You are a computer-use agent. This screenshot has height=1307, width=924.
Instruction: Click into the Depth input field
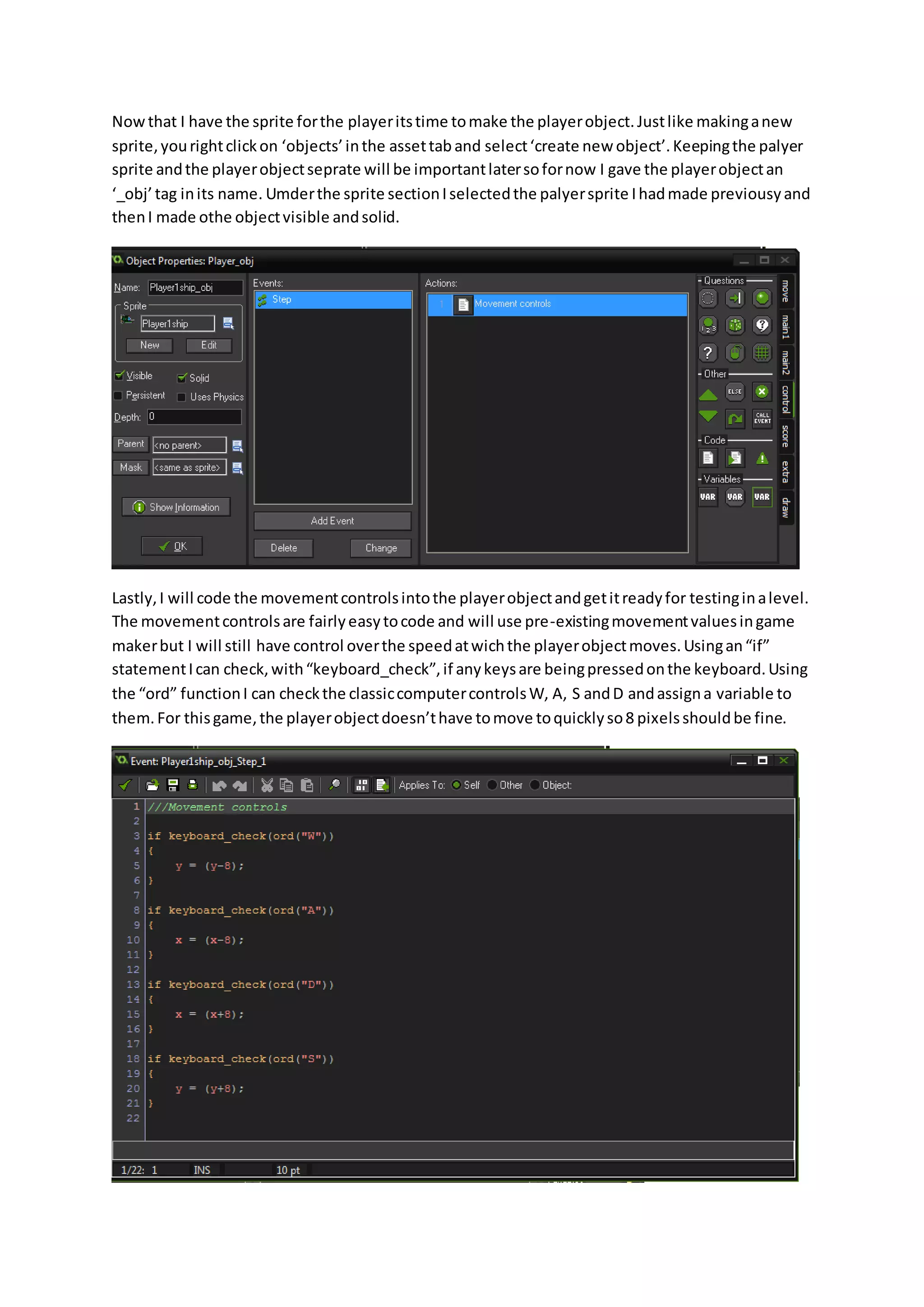pos(194,417)
